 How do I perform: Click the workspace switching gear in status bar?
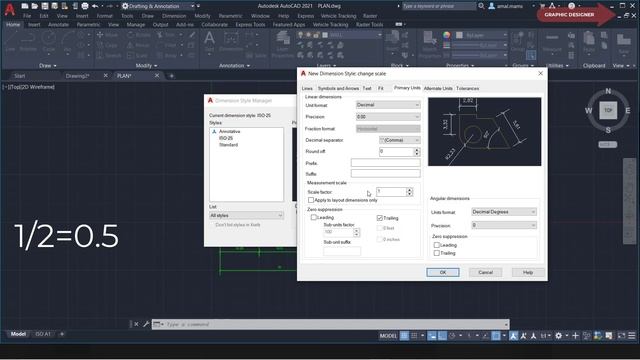(558, 336)
